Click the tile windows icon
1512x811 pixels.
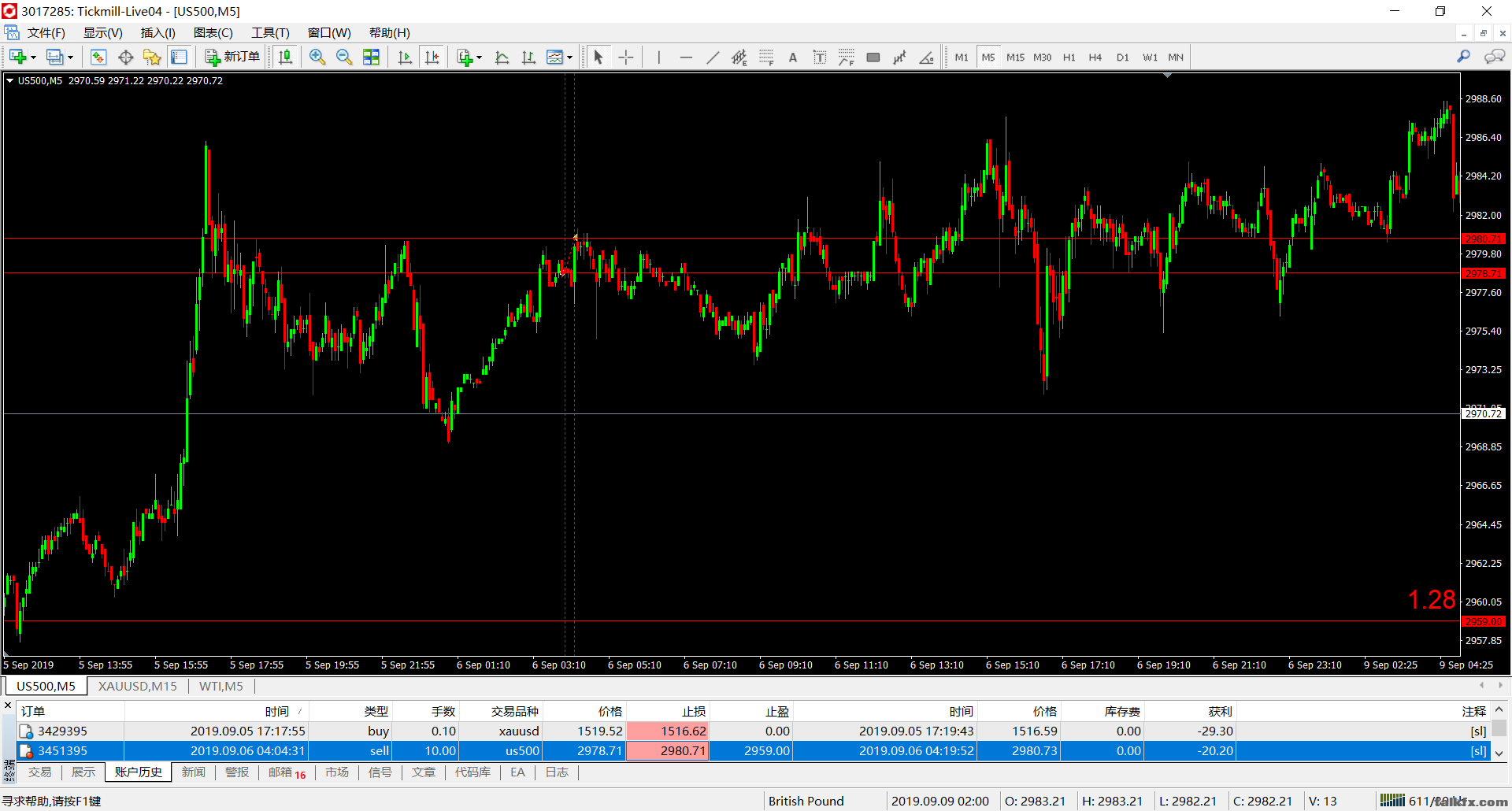[371, 57]
